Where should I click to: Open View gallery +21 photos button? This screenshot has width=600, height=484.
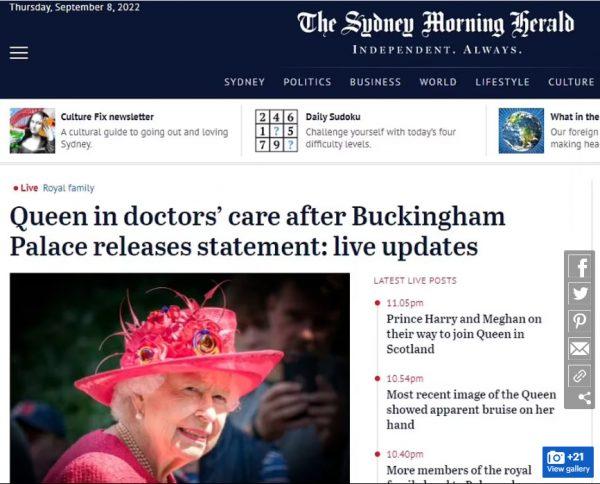coord(568,462)
